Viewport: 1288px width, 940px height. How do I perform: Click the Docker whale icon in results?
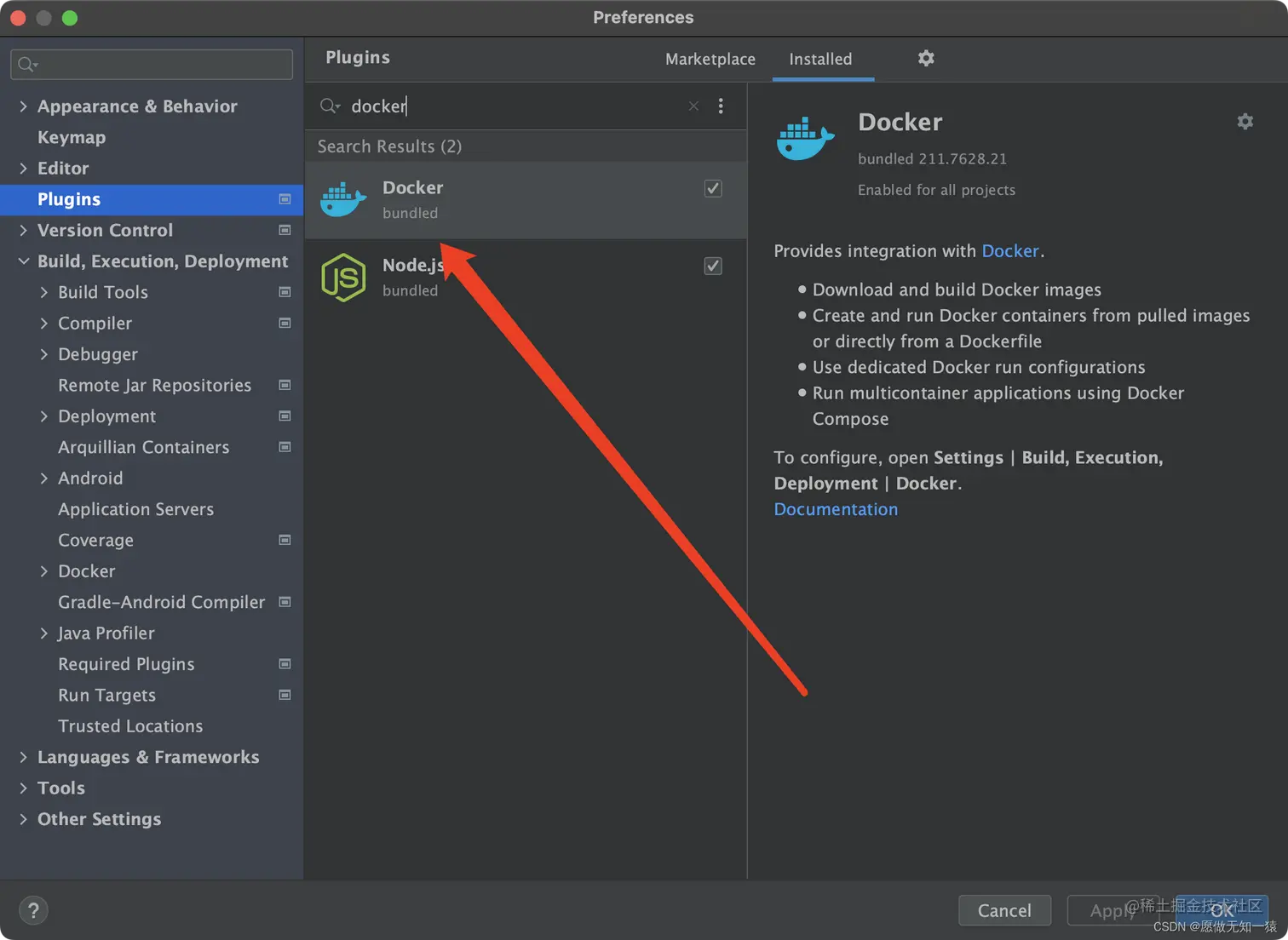coord(343,199)
